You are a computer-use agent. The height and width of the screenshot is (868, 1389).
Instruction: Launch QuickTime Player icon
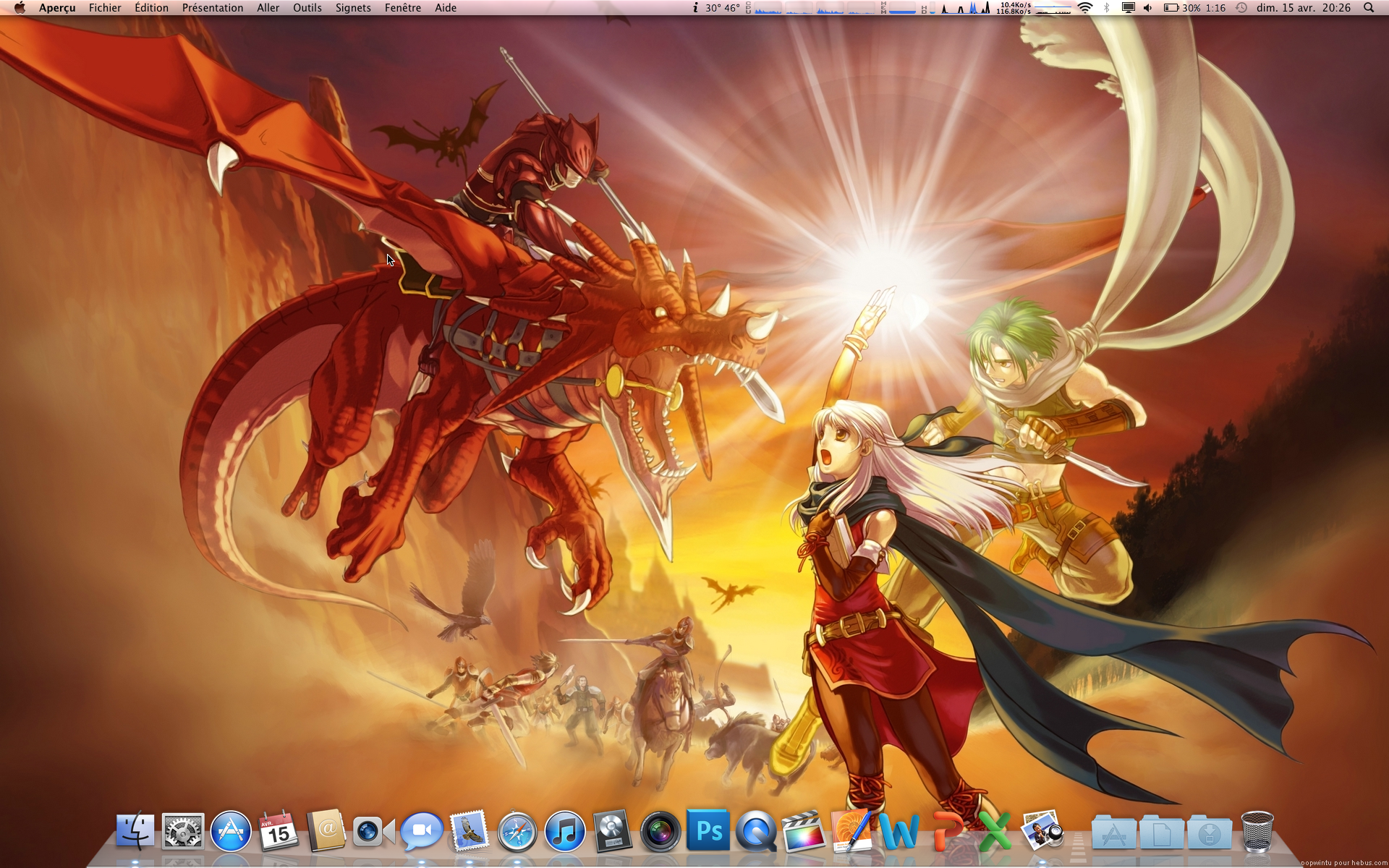[x=756, y=831]
